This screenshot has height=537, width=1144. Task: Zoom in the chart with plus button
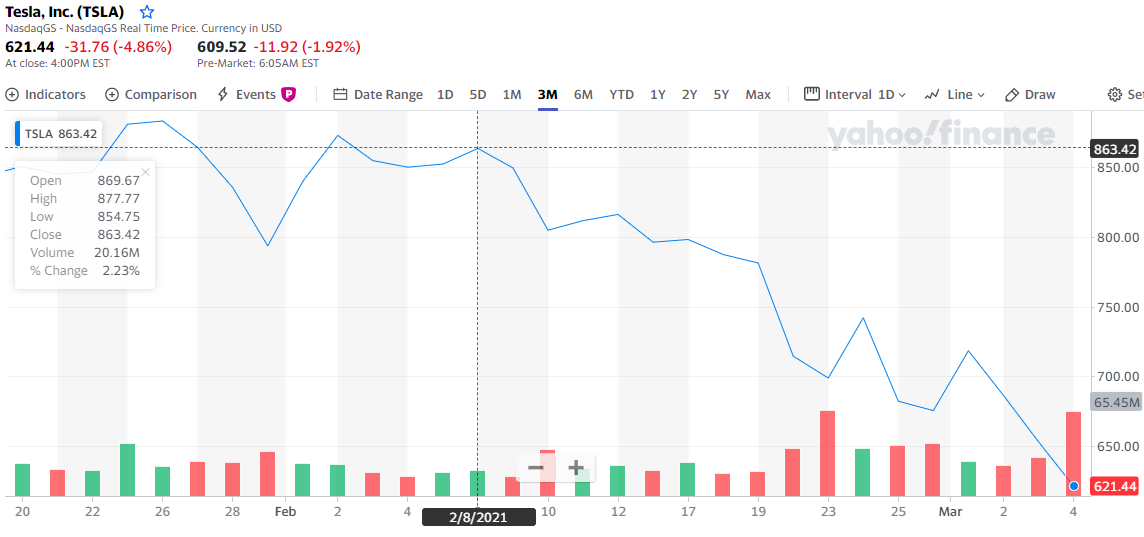576,467
